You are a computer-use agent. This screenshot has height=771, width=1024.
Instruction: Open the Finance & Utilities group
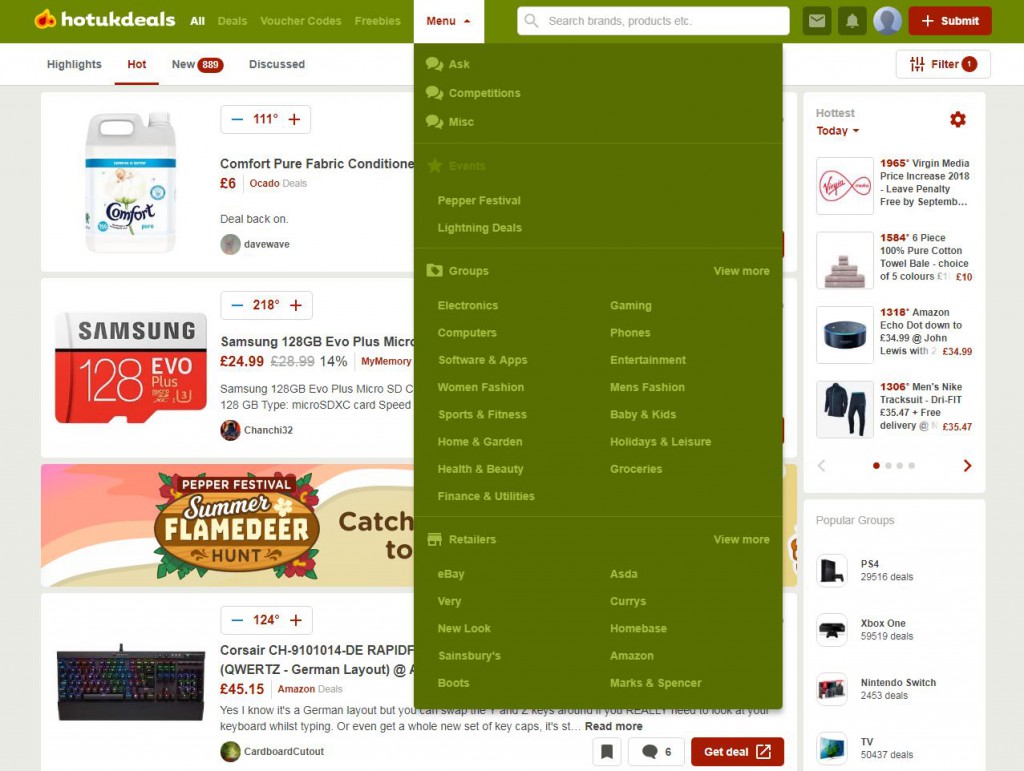click(x=486, y=496)
